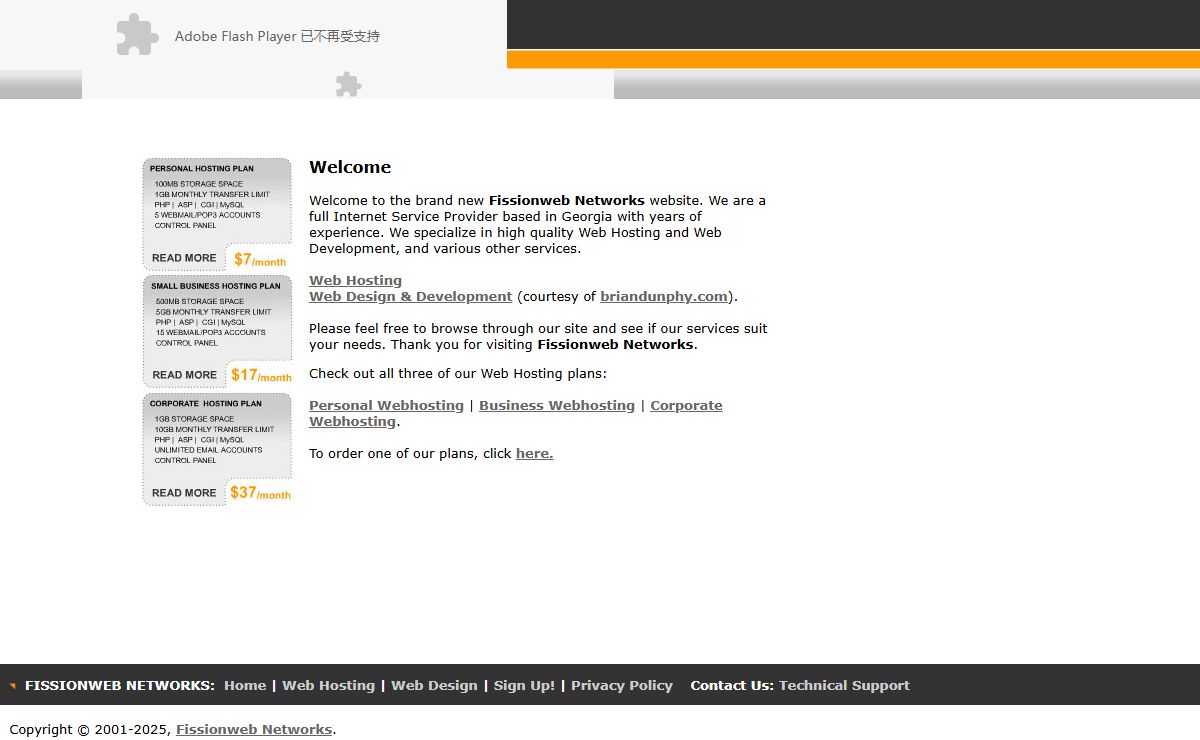Screen dimensions: 1200x740
Task: Click the Welcome heading
Action: (350, 167)
